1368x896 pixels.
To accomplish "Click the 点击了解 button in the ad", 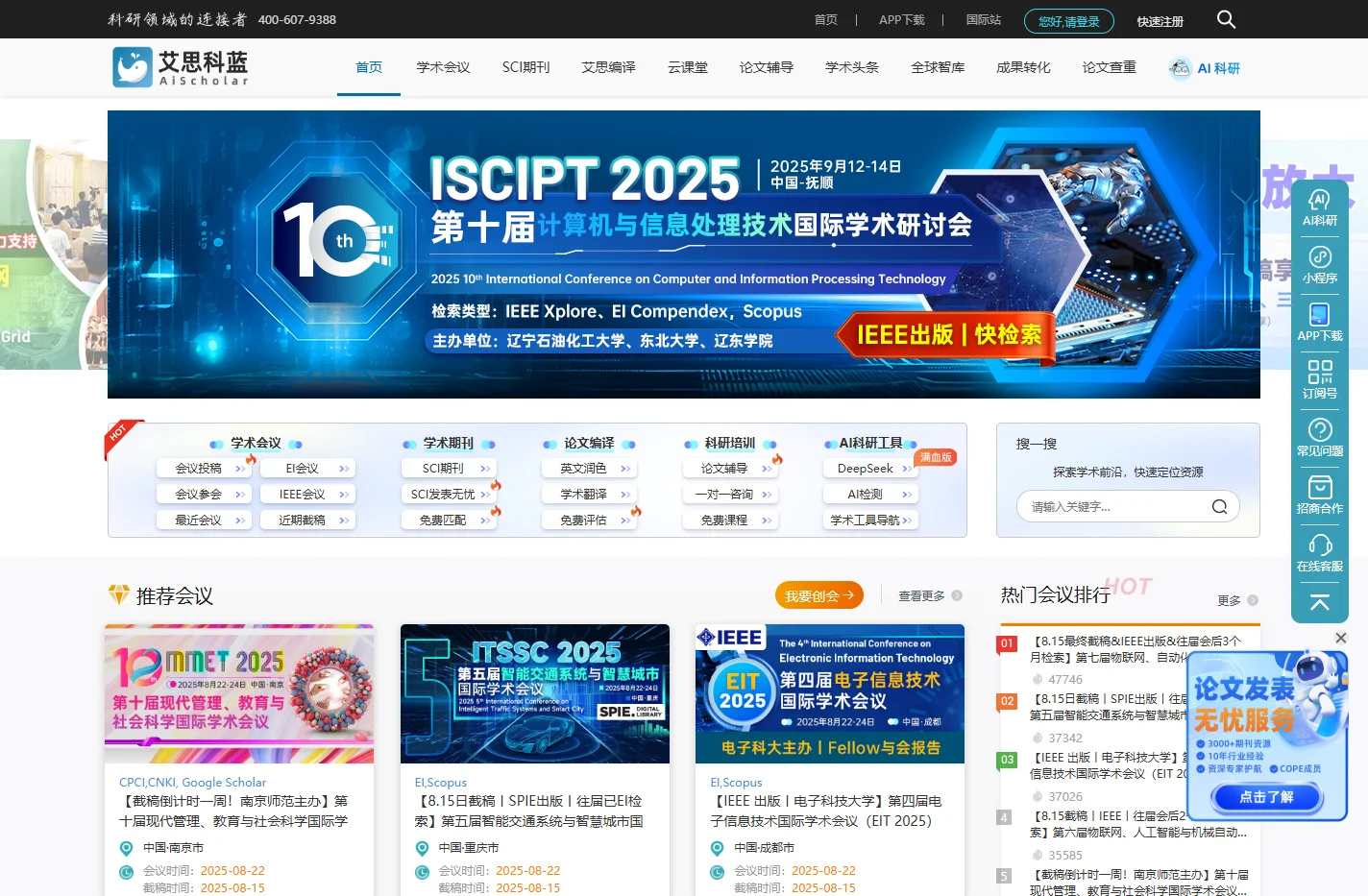I will [1266, 797].
